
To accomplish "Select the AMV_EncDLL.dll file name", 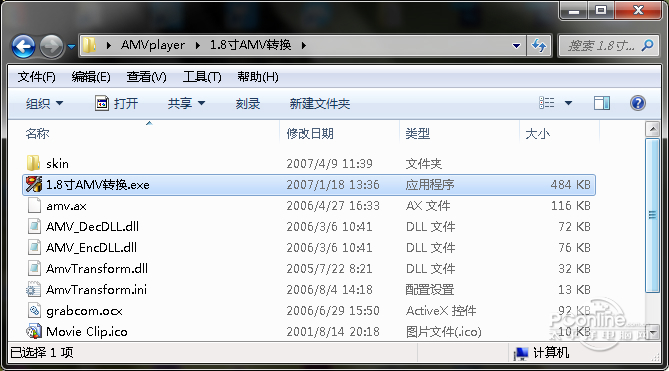I will [91, 247].
